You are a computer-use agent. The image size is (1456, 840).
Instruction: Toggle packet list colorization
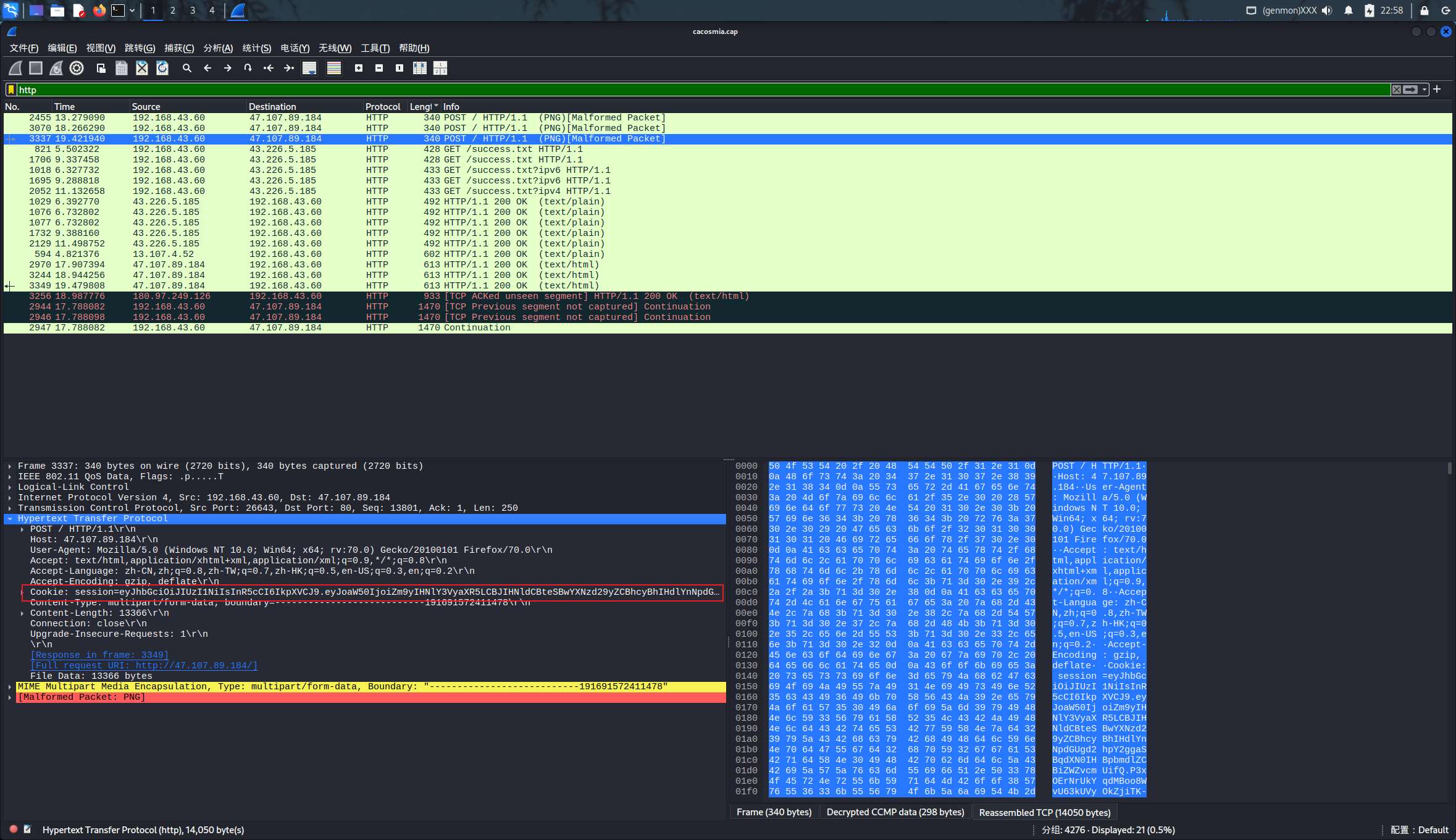point(334,68)
